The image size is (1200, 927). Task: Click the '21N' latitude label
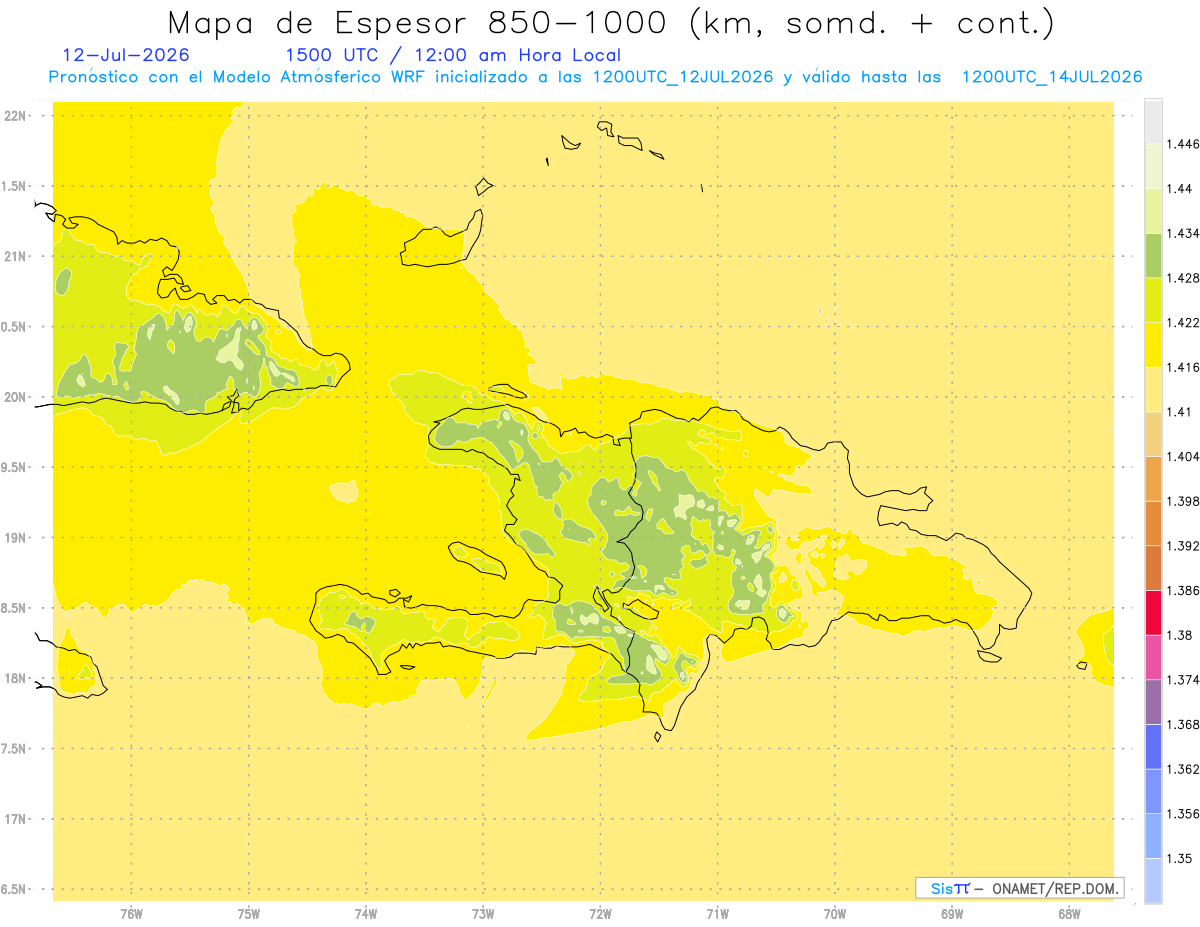[x=17, y=256]
